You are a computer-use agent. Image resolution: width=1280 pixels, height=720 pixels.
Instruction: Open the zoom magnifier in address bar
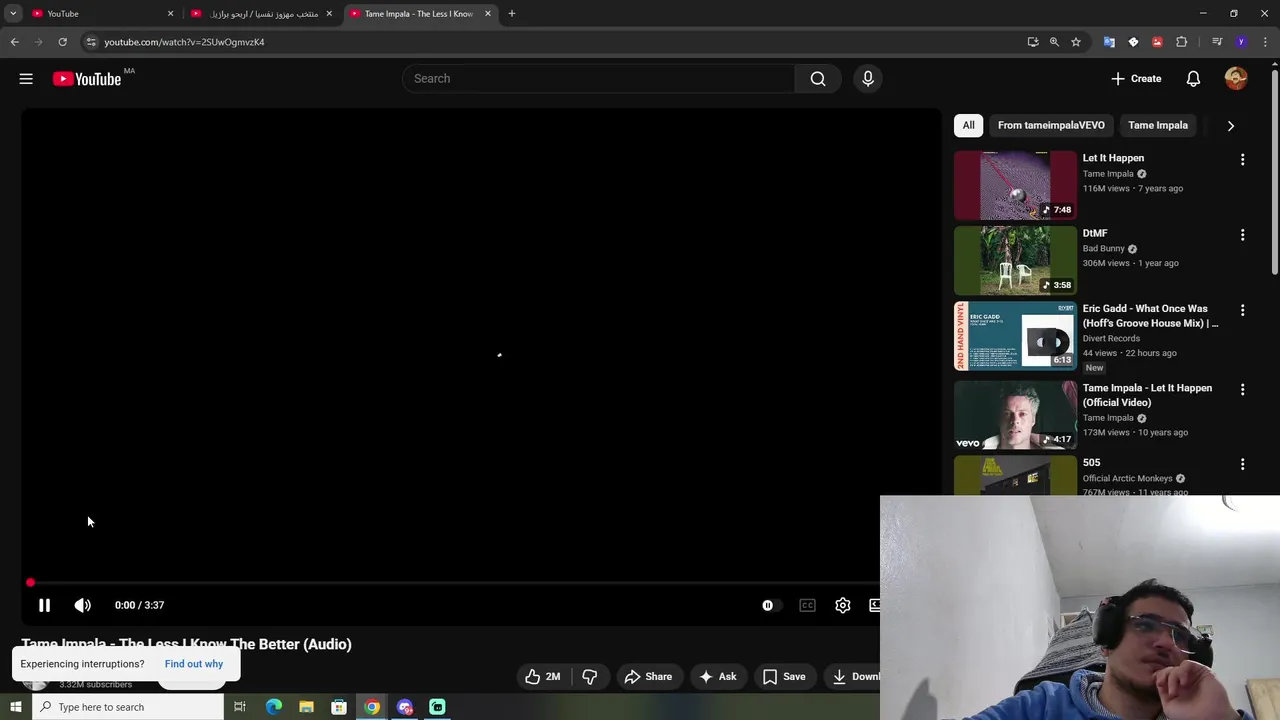coord(1054,42)
